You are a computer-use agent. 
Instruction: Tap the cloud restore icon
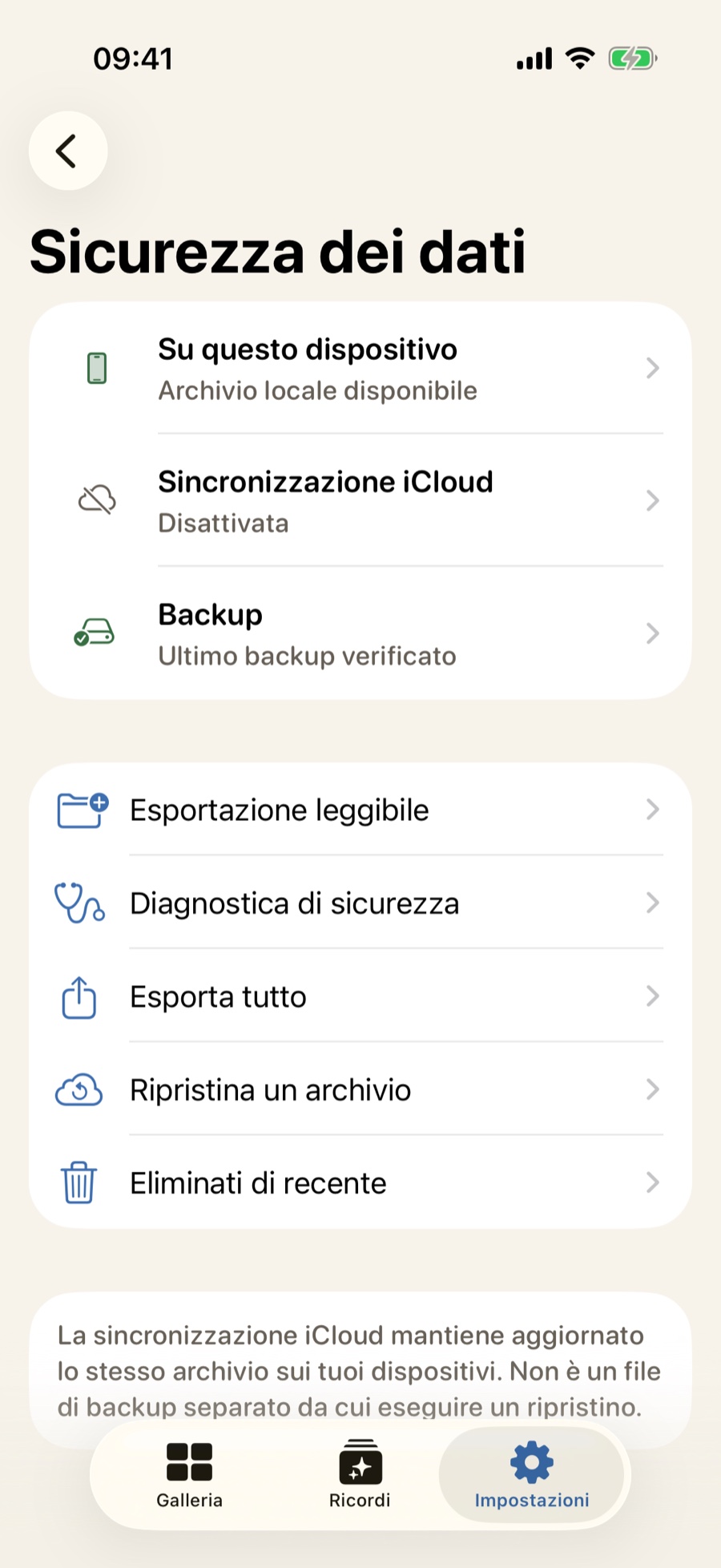pyautogui.click(x=79, y=1089)
